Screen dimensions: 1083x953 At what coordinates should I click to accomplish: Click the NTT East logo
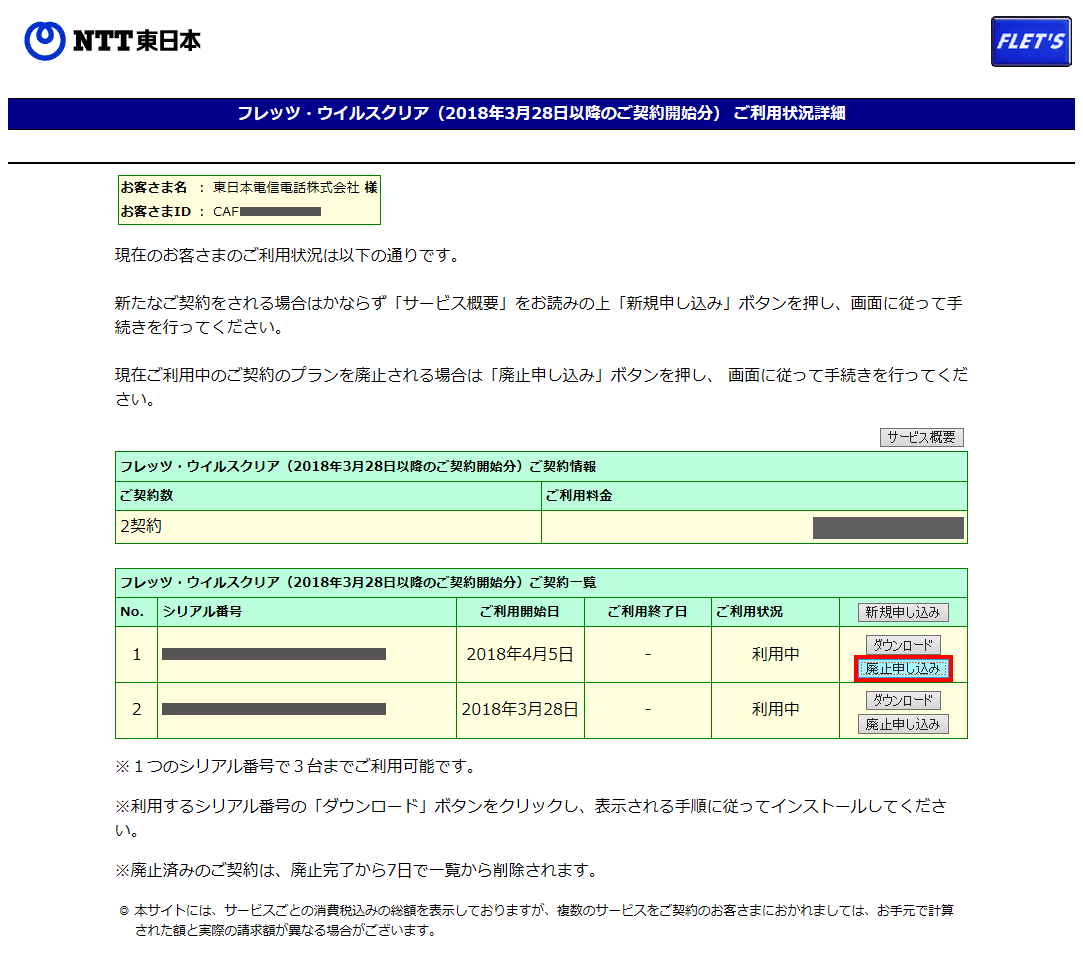(112, 40)
